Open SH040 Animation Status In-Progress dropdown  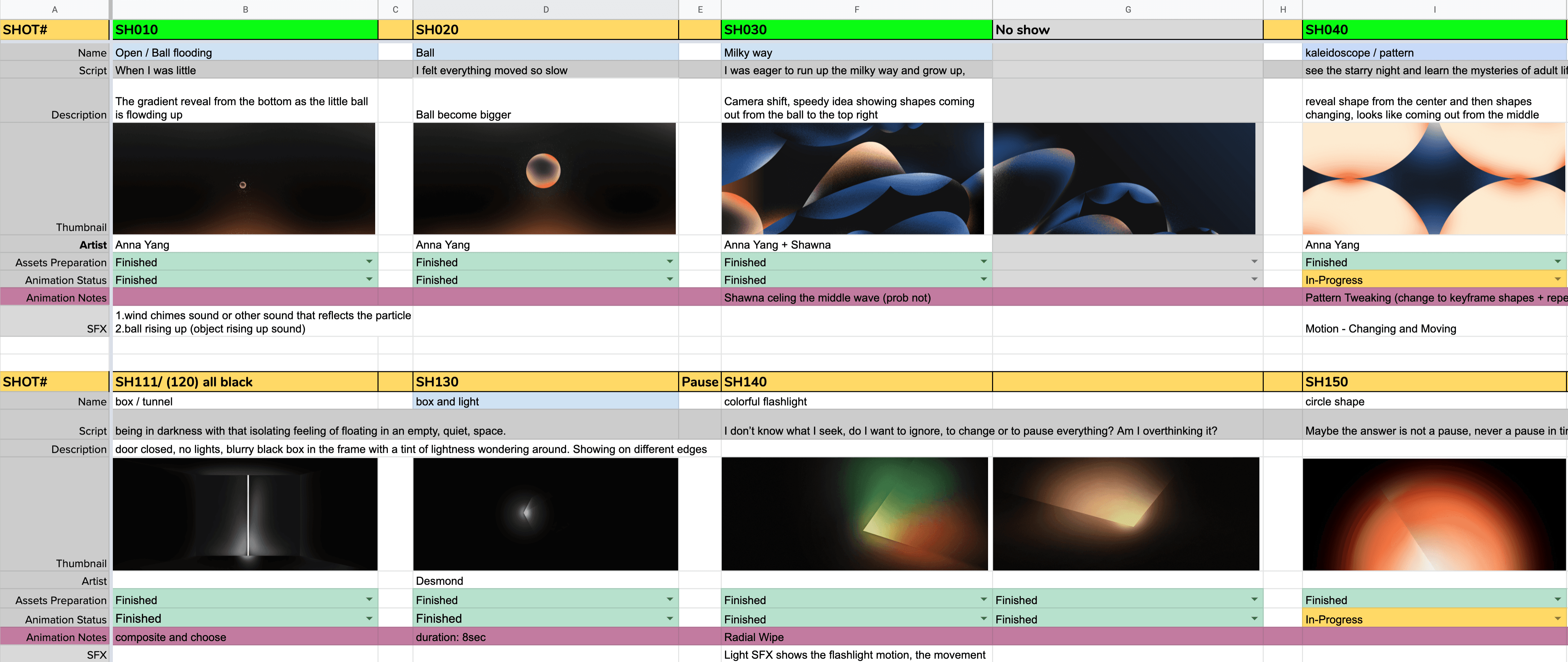point(1434,280)
